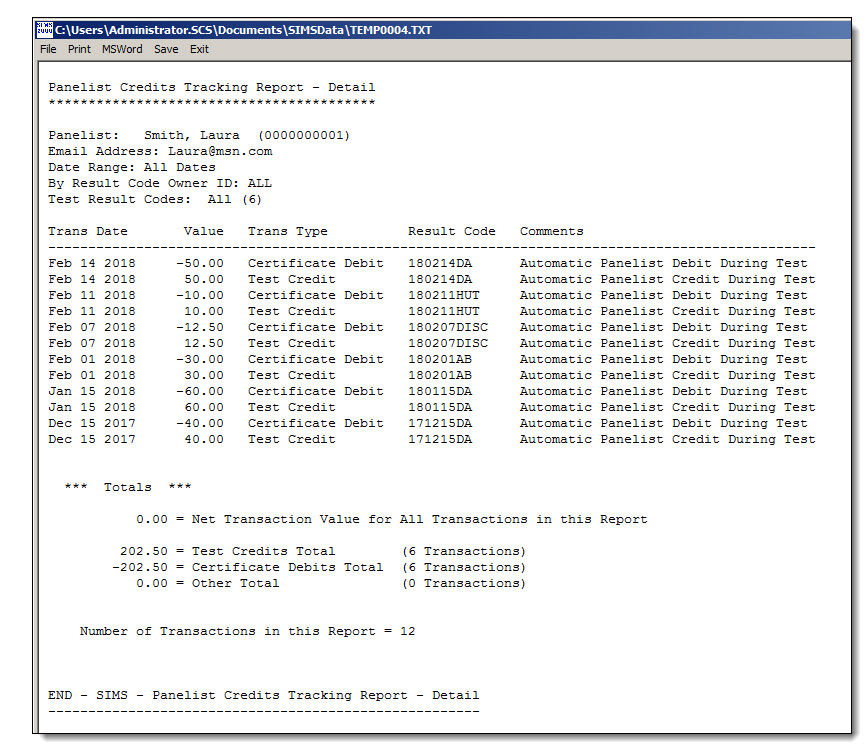Click the 40.00 Test Credit value
The width and height of the screenshot is (867, 749).
204,440
